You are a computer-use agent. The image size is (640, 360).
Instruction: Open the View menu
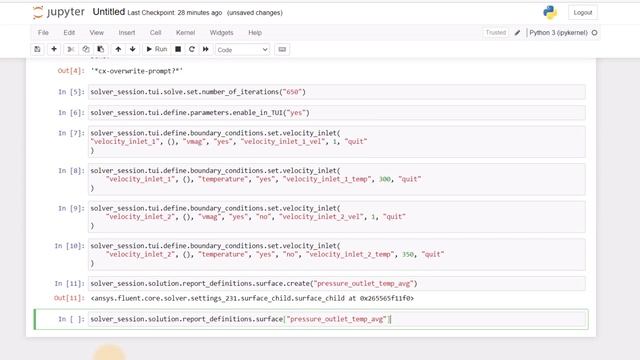97,33
